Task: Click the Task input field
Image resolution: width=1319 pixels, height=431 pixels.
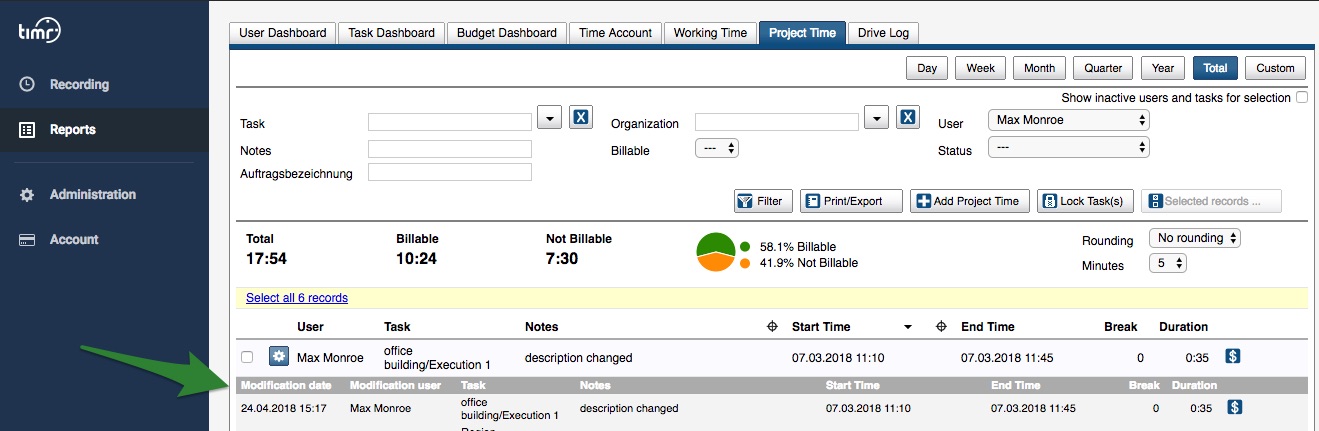Action: pyautogui.click(x=450, y=122)
